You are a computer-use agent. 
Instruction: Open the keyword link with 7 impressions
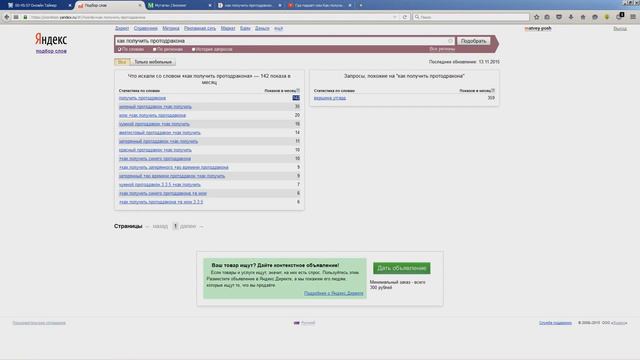160,184
